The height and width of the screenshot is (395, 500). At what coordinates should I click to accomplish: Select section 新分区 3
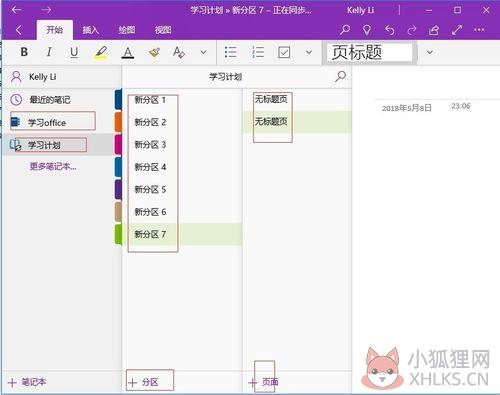182,145
